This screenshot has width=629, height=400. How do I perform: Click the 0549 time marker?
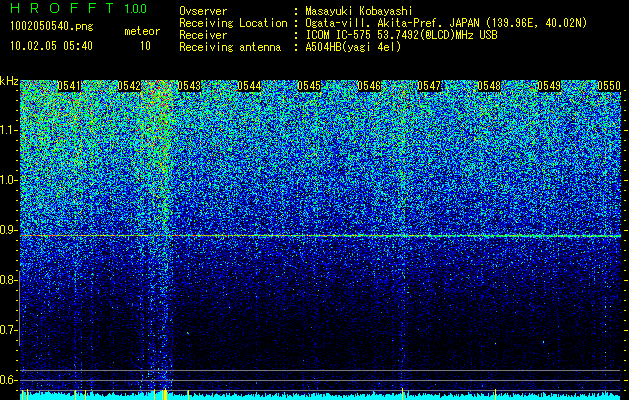point(549,86)
